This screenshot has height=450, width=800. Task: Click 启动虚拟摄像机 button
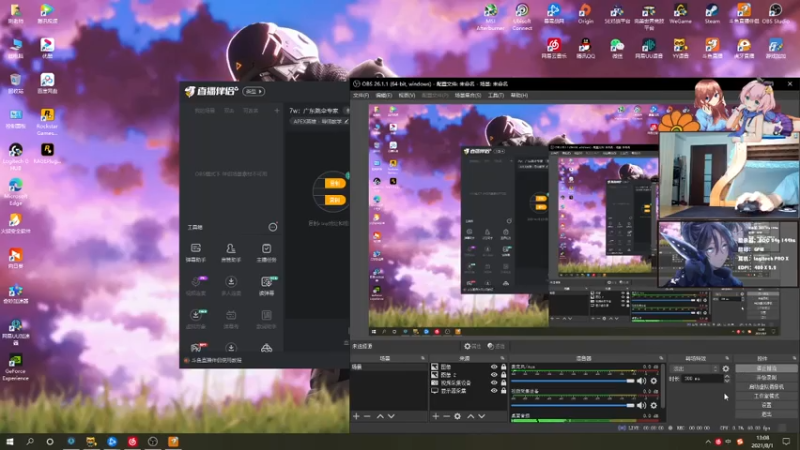766,387
